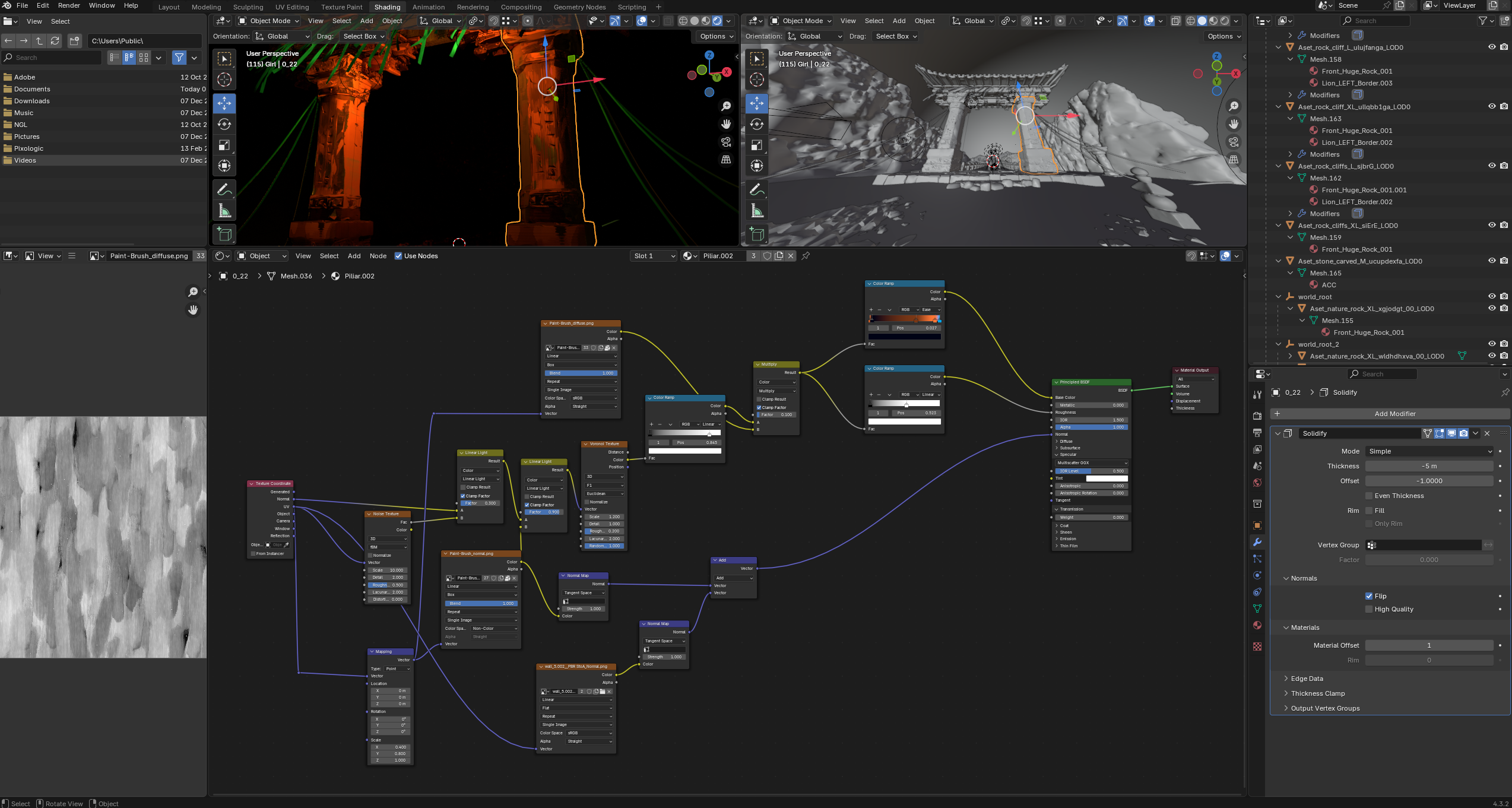Enable the Even Thickness checkbox in Solidify

pos(1368,496)
